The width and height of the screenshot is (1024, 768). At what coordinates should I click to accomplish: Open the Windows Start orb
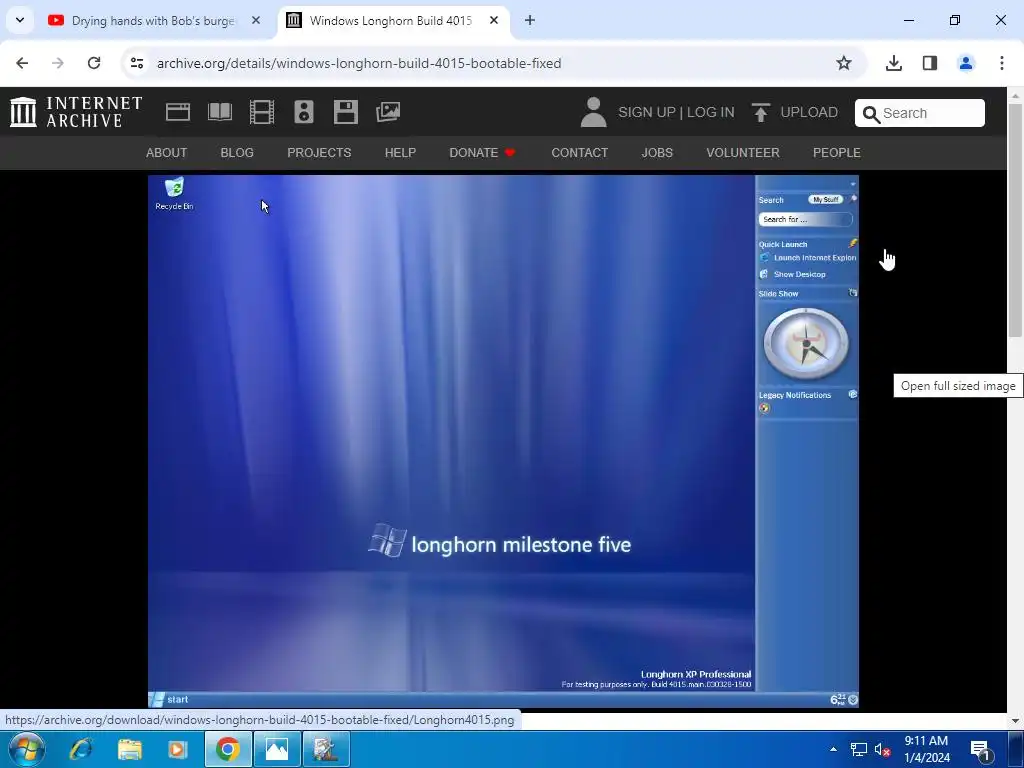coord(27,749)
